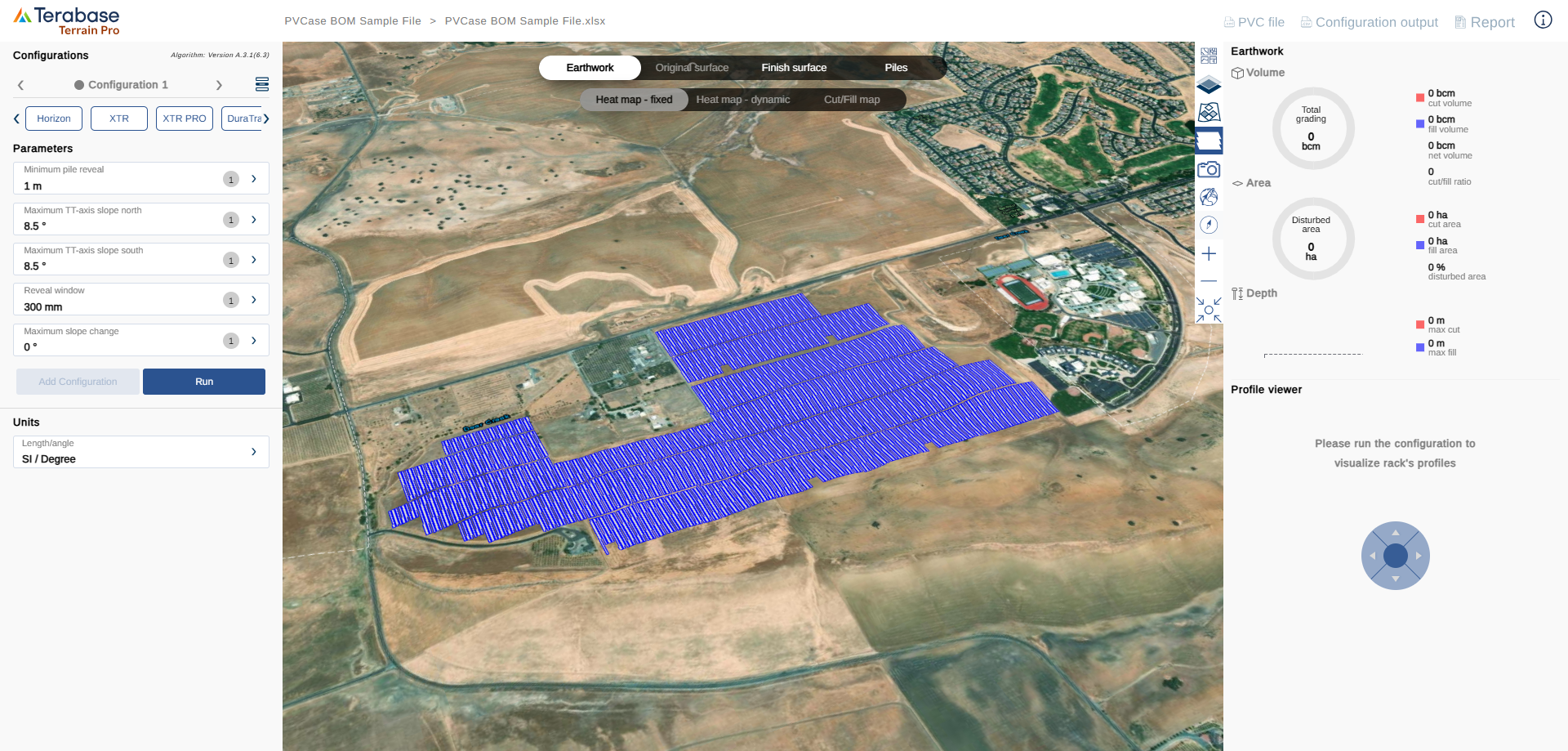Click the Configuration 1 label
Image resolution: width=1568 pixels, height=751 pixels.
tap(128, 85)
